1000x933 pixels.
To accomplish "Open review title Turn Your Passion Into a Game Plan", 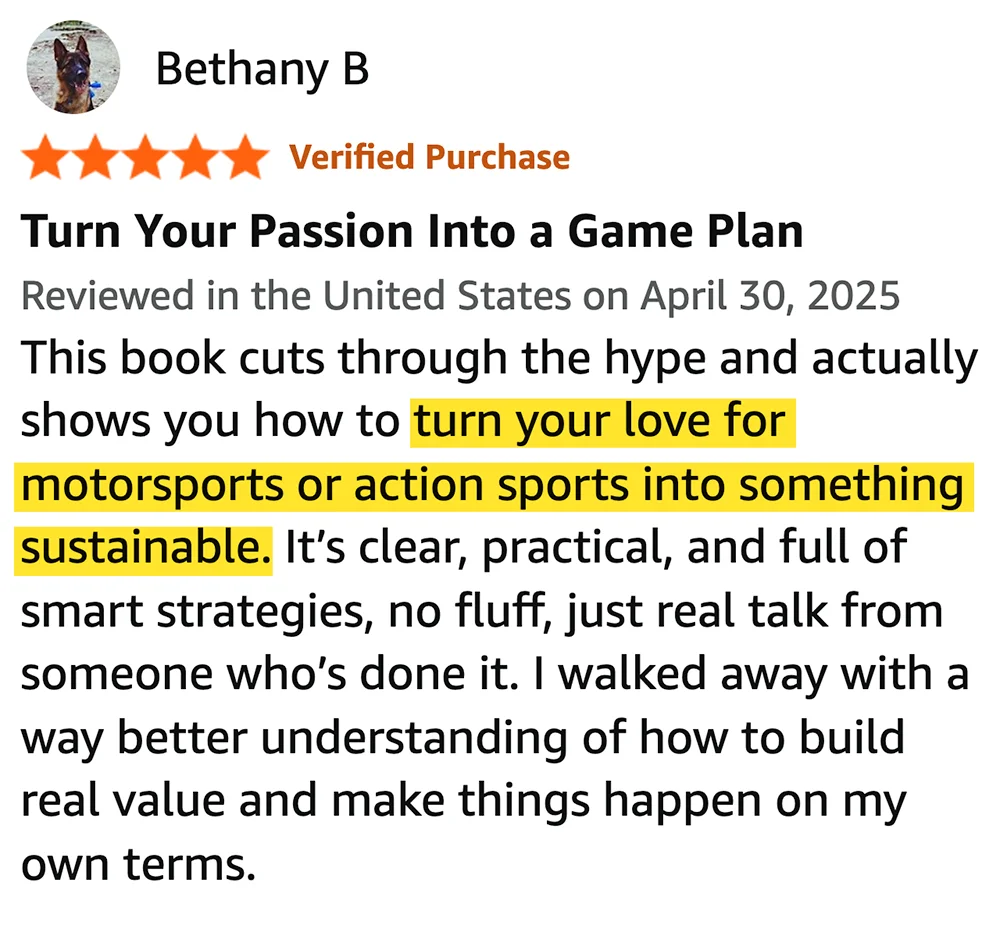I will pos(412,231).
